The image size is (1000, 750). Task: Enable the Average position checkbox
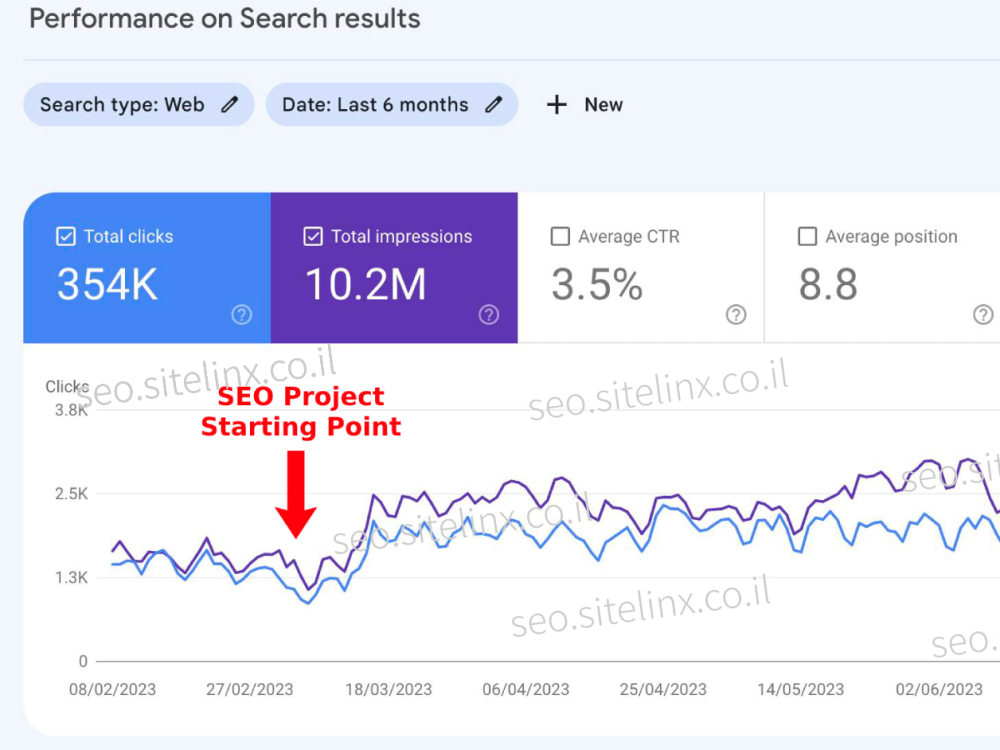807,237
